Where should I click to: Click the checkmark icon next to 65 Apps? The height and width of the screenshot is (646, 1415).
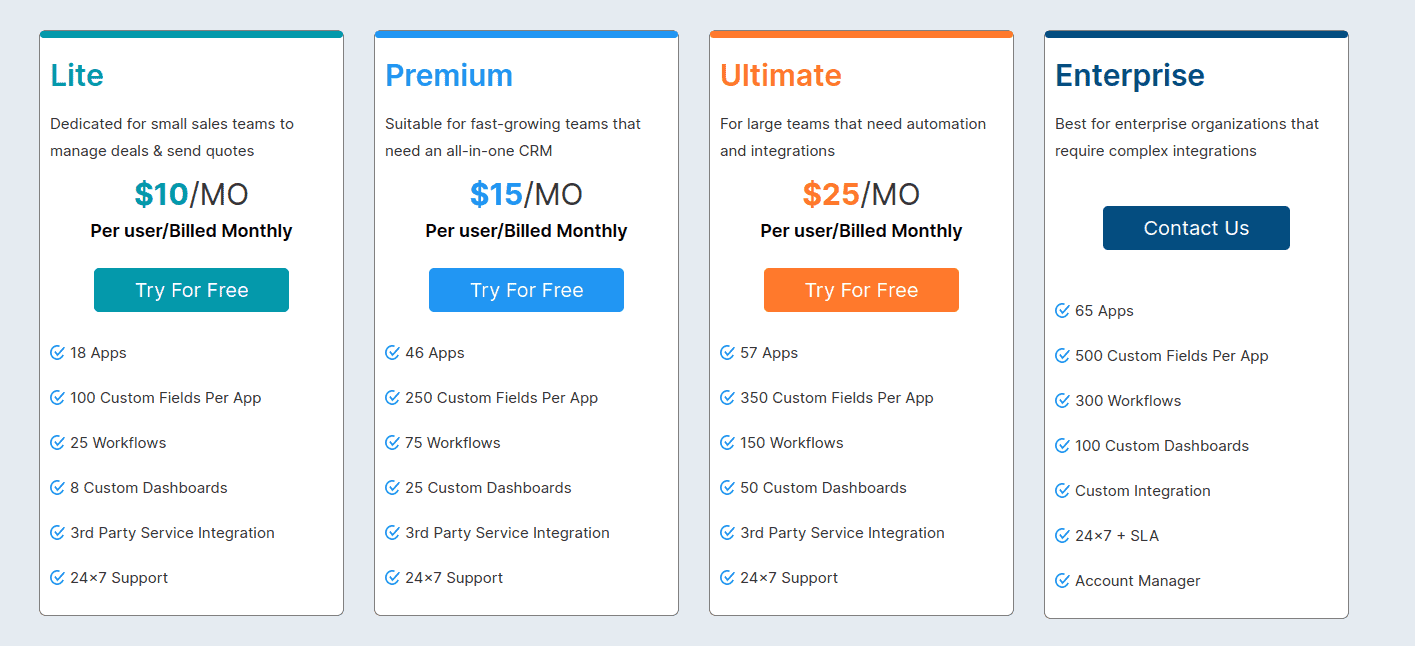pyautogui.click(x=1063, y=311)
